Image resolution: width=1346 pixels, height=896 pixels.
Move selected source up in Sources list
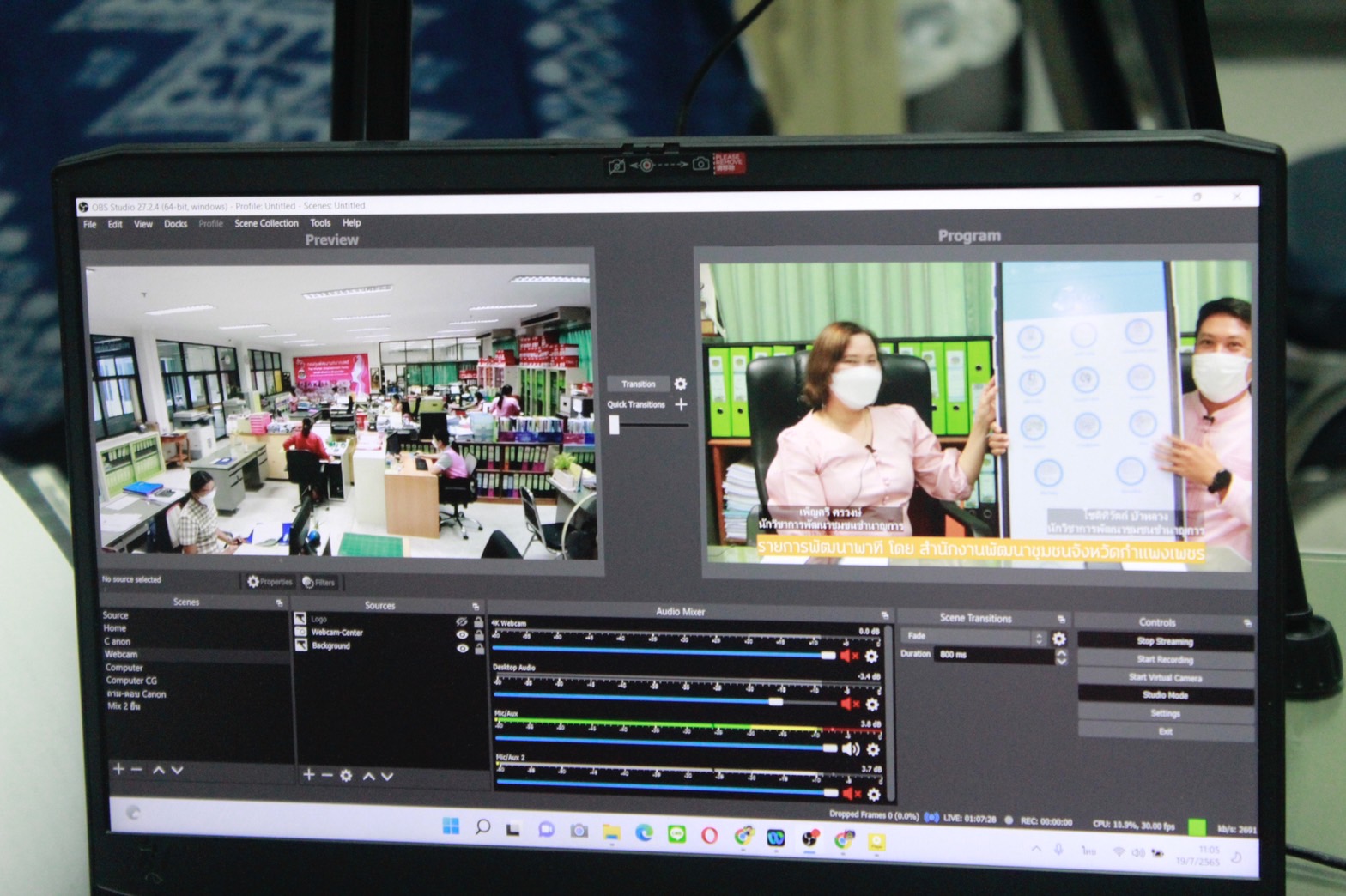point(369,776)
